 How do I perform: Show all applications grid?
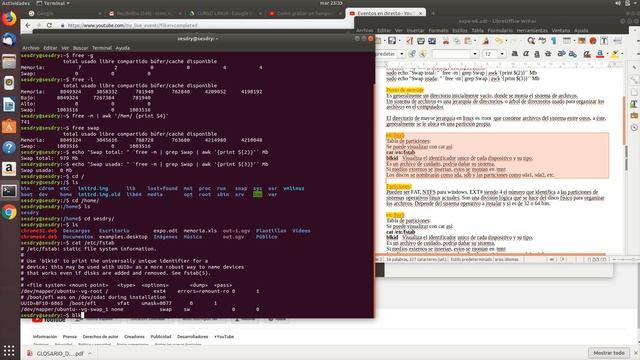(9, 350)
